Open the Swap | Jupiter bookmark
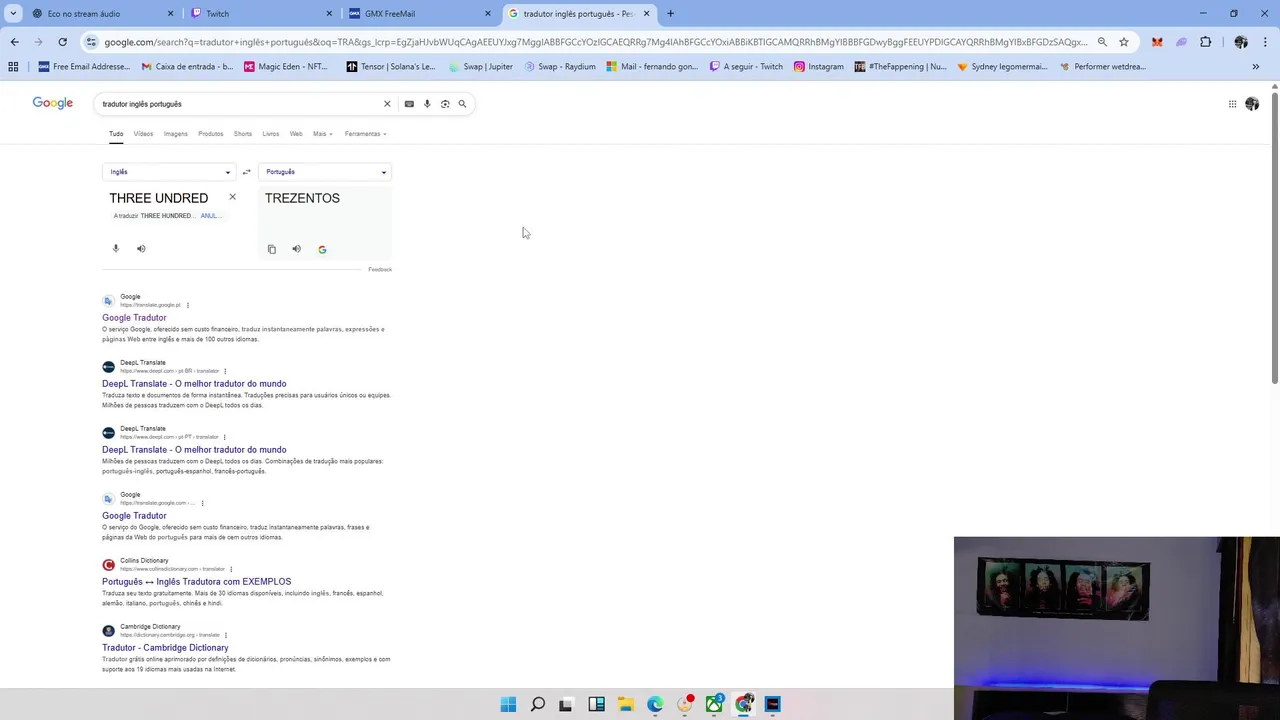 pos(480,67)
